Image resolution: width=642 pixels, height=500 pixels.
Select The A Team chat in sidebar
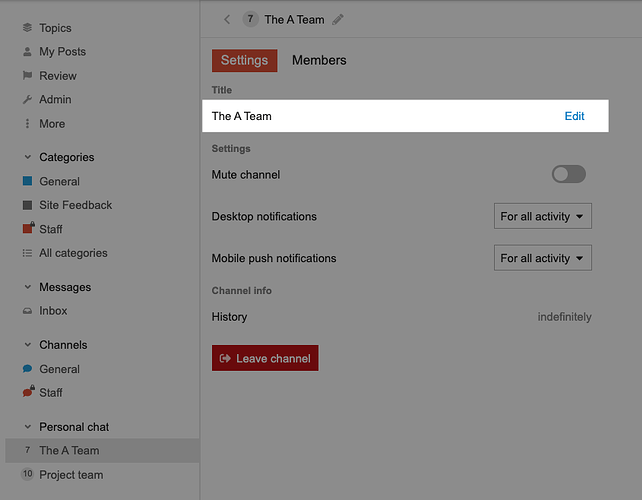(102, 450)
